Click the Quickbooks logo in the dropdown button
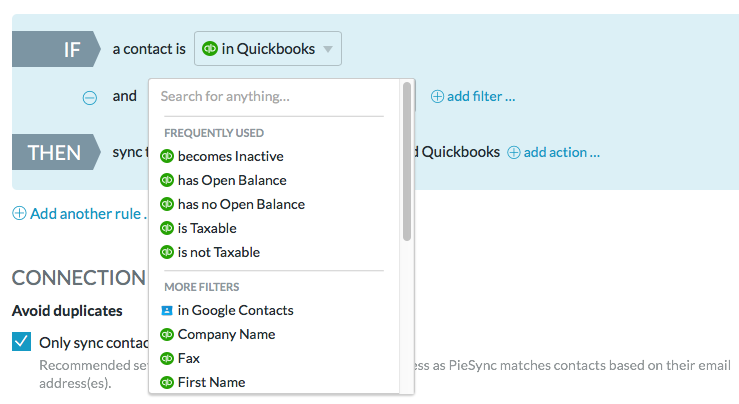739x404 pixels. point(210,49)
